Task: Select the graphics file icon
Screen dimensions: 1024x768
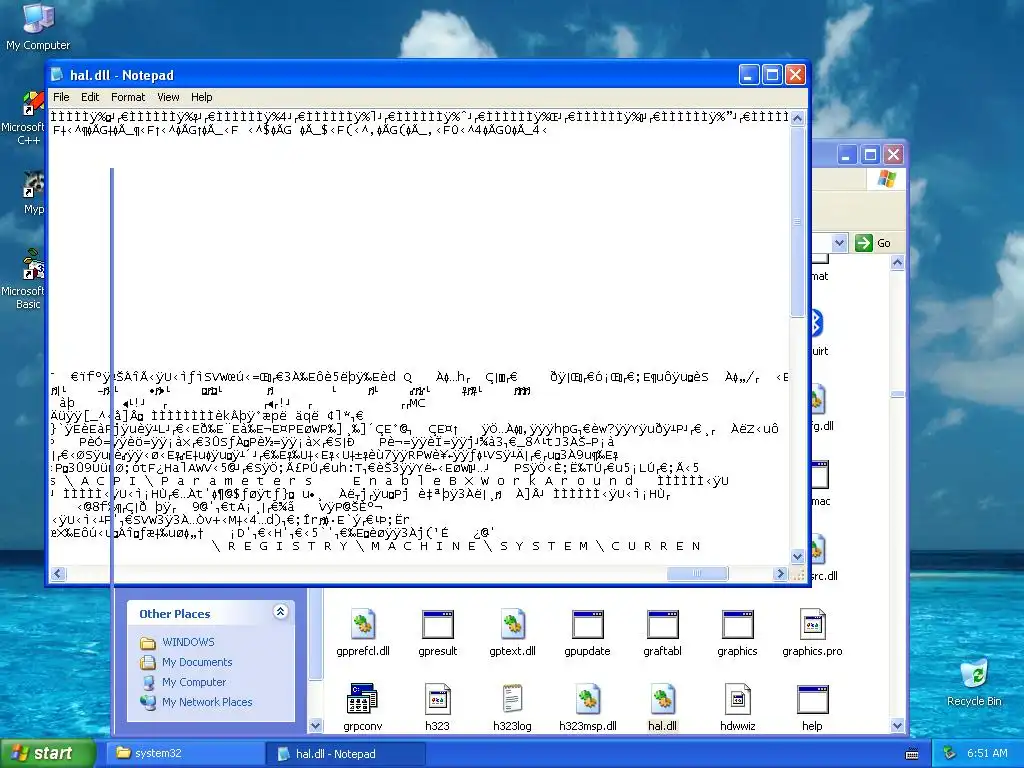Action: (x=737, y=624)
